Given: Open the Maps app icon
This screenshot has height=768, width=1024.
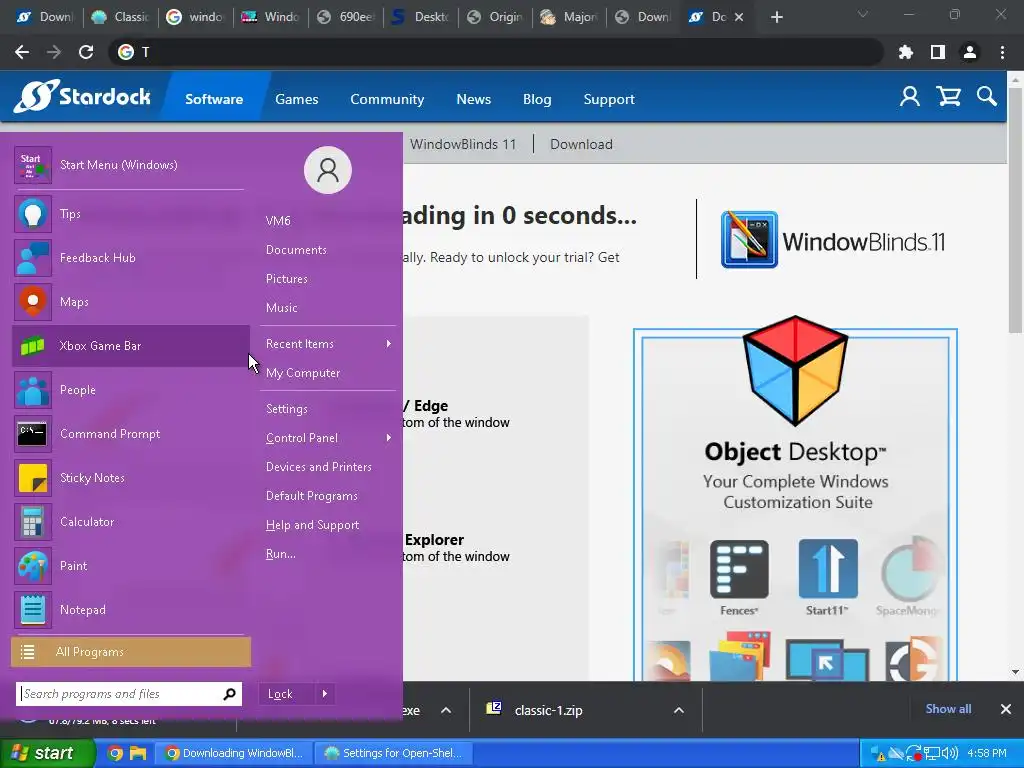Looking at the screenshot, I should coord(33,302).
